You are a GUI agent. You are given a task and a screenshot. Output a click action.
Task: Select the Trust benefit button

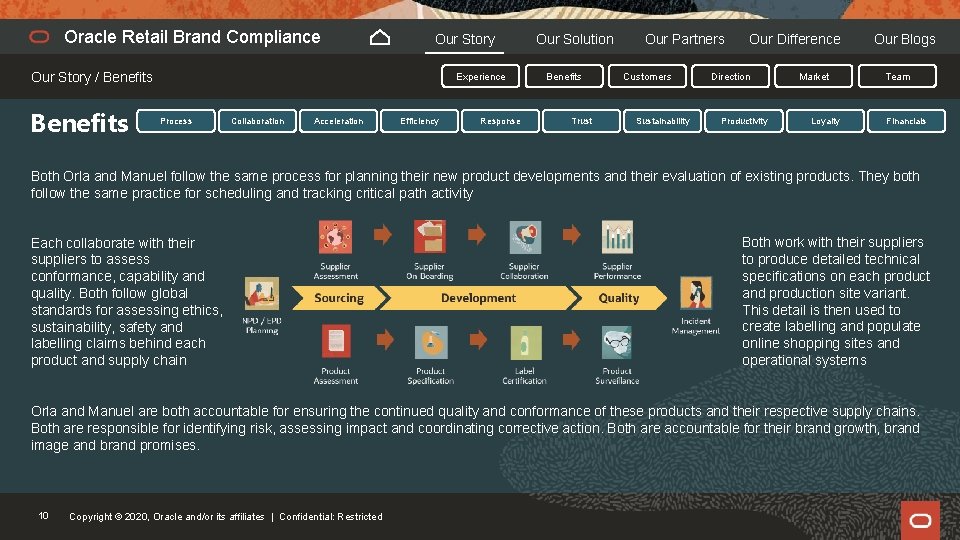click(x=582, y=121)
